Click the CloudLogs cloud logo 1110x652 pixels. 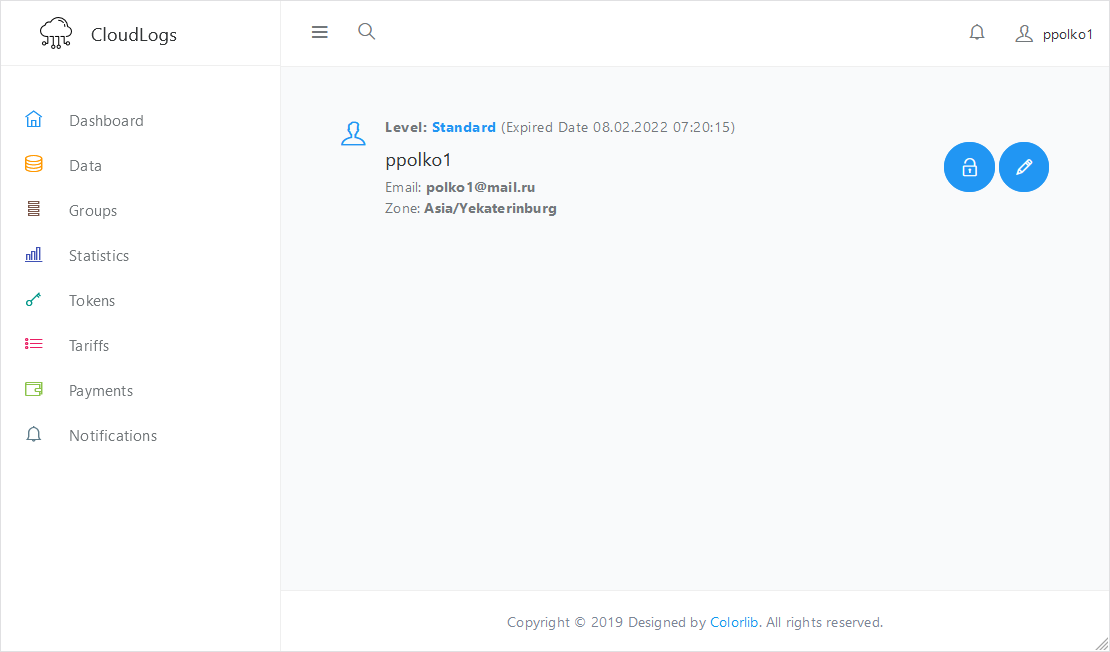56,34
